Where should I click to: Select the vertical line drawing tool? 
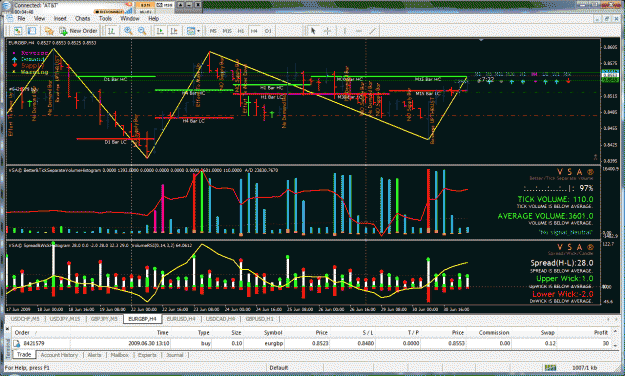pos(344,31)
